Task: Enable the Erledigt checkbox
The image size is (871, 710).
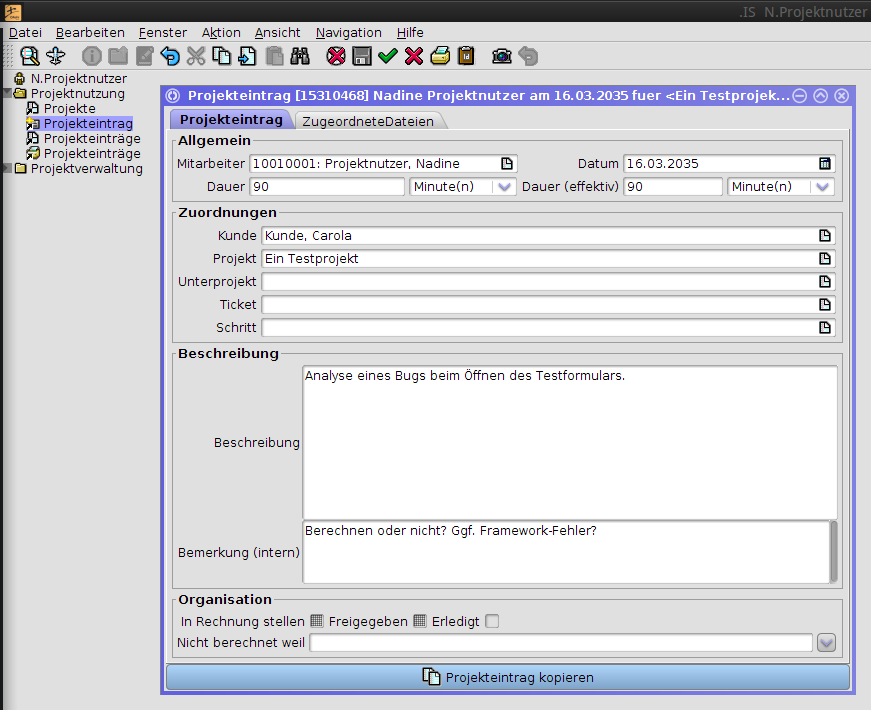Action: (491, 621)
